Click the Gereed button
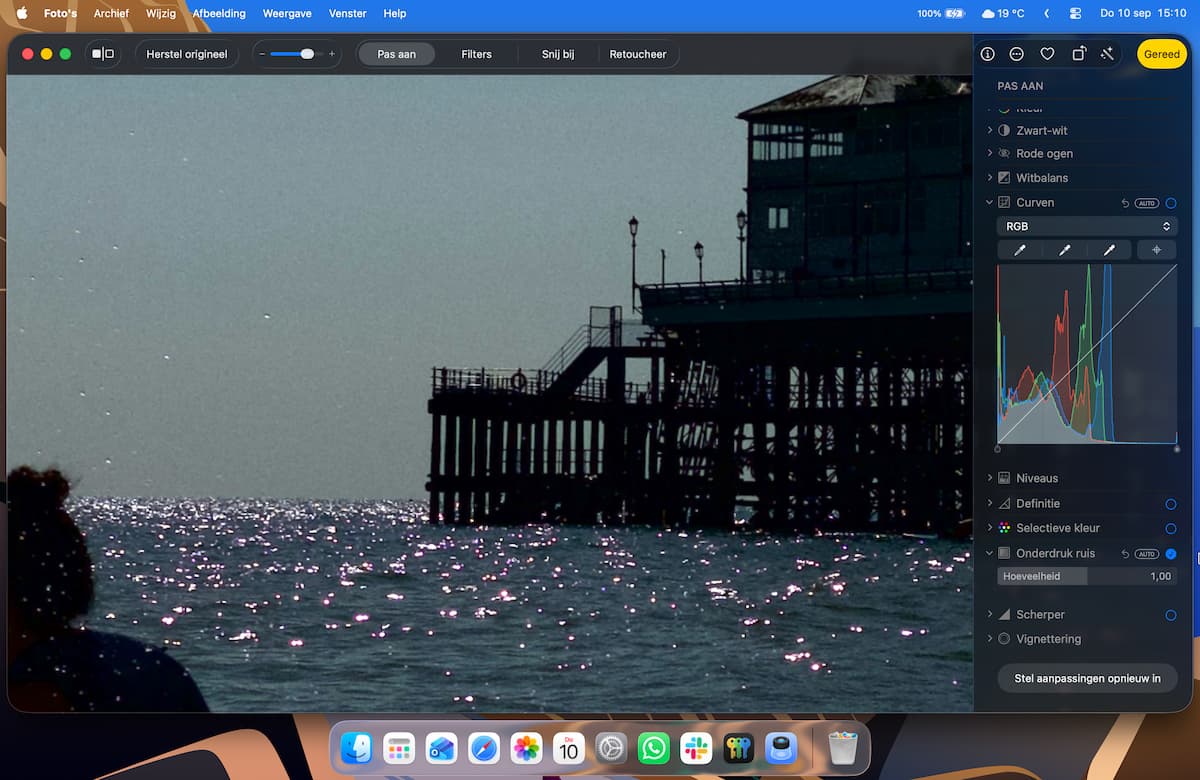This screenshot has width=1200, height=780. [x=1162, y=54]
